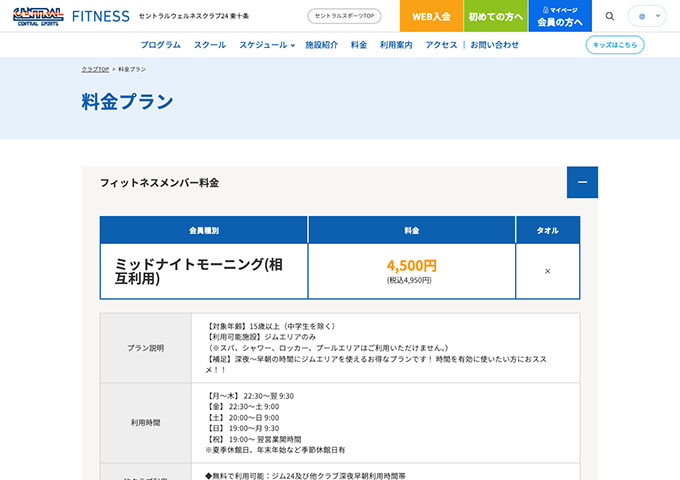The height and width of the screenshot is (480, 680).
Task: Click the ミッドナイトモーニング(相互利用) plan name
Action: point(198,271)
